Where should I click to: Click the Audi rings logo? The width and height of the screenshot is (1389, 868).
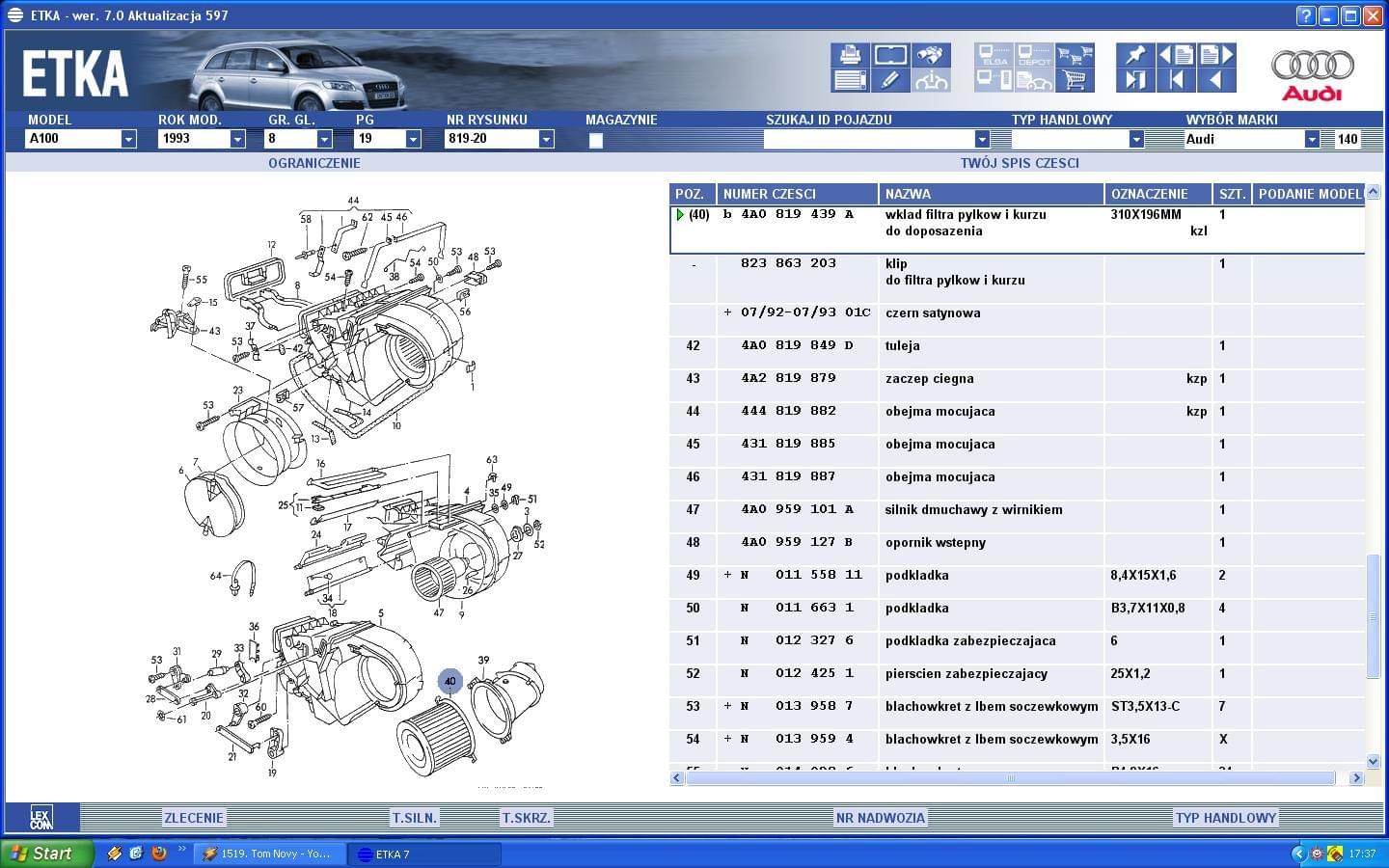1312,73
